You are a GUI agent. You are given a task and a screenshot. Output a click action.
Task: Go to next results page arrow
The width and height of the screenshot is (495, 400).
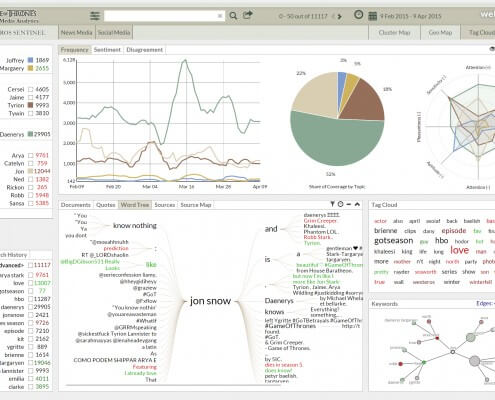340,16
